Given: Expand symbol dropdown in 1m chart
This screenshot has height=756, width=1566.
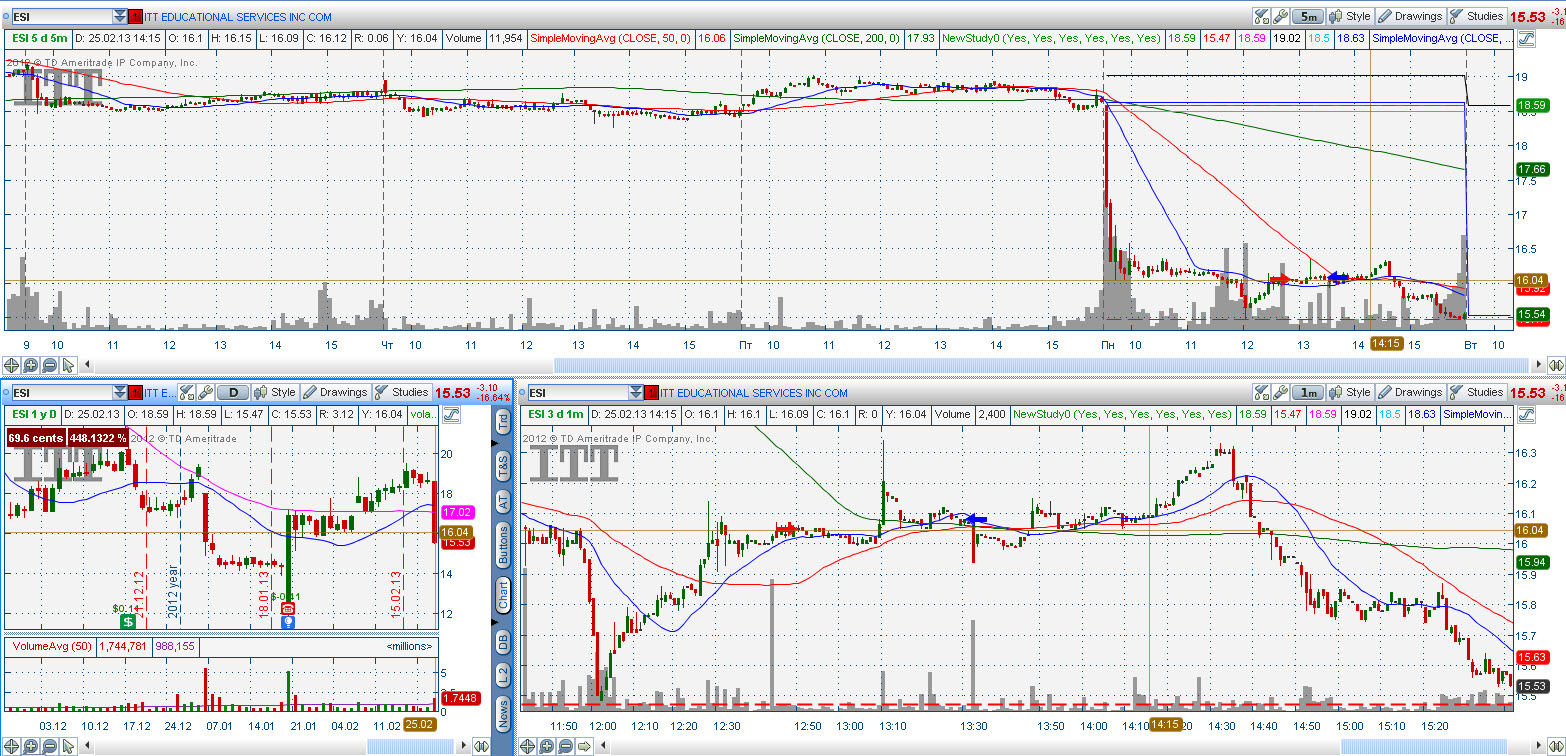Looking at the screenshot, I should click(637, 393).
